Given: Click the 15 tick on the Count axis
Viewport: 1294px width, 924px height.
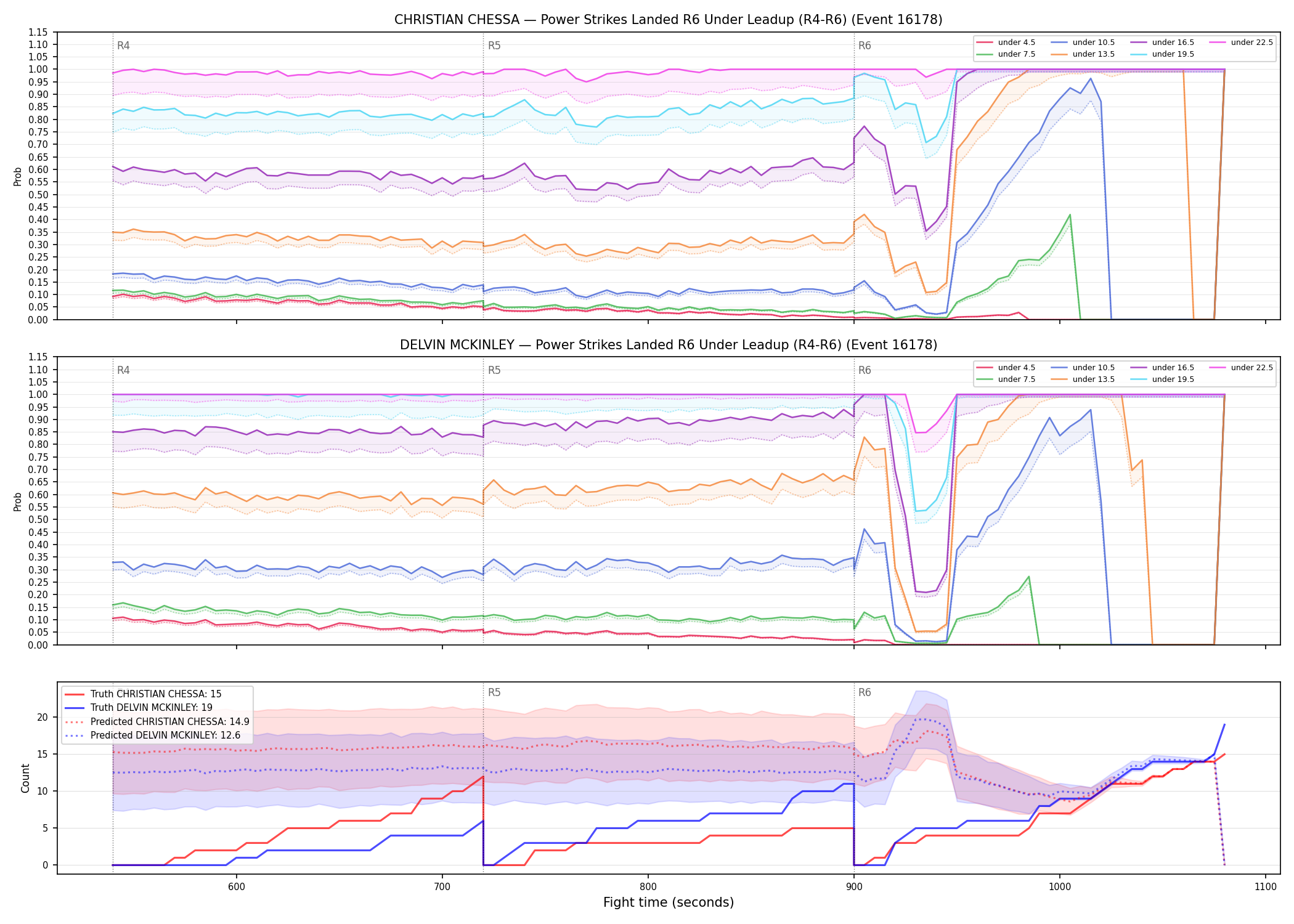Looking at the screenshot, I should coord(43,754).
